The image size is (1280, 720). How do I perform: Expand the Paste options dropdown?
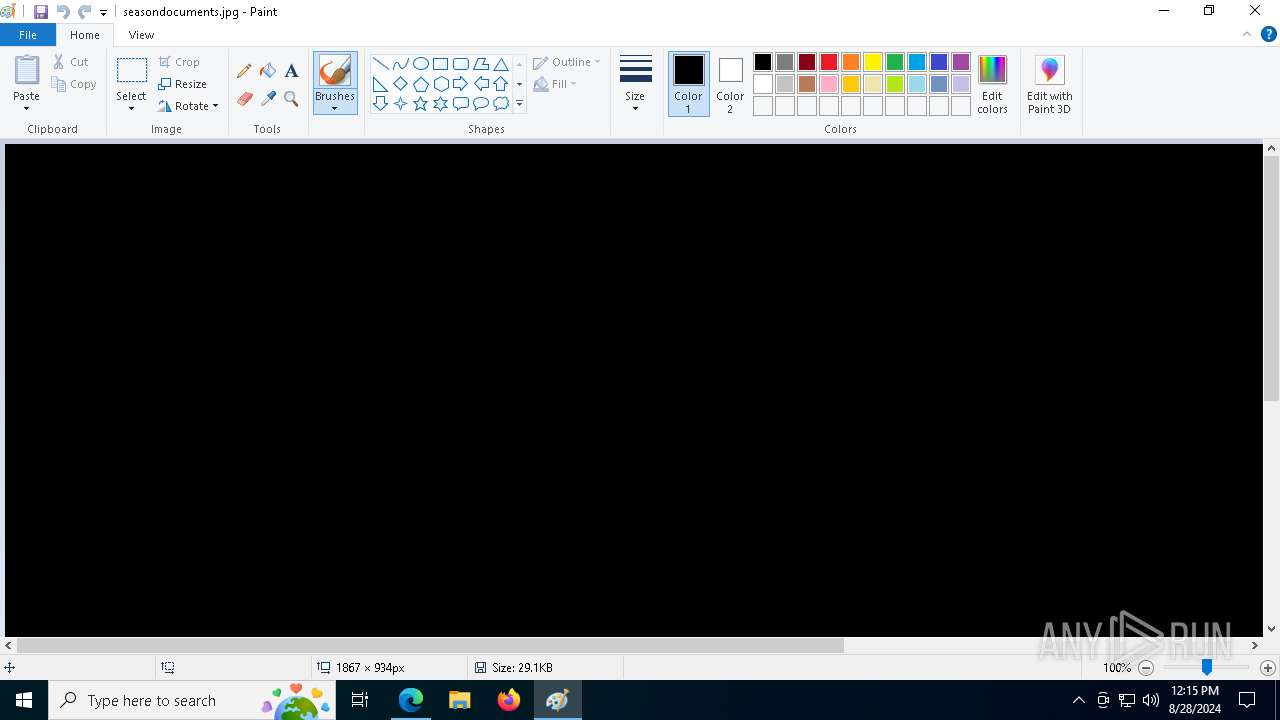[27, 102]
